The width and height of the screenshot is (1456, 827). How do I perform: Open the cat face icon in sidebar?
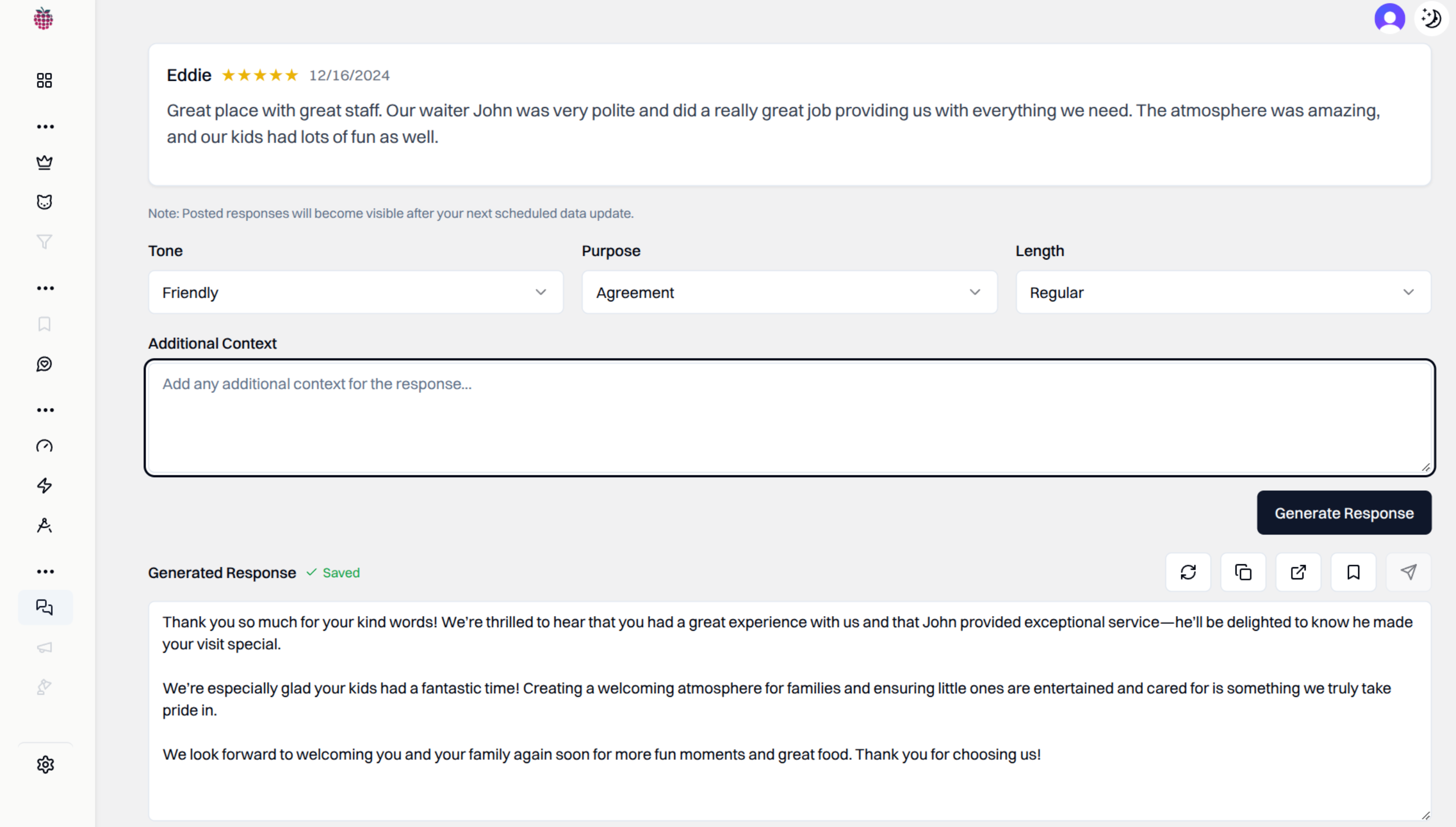pos(44,202)
